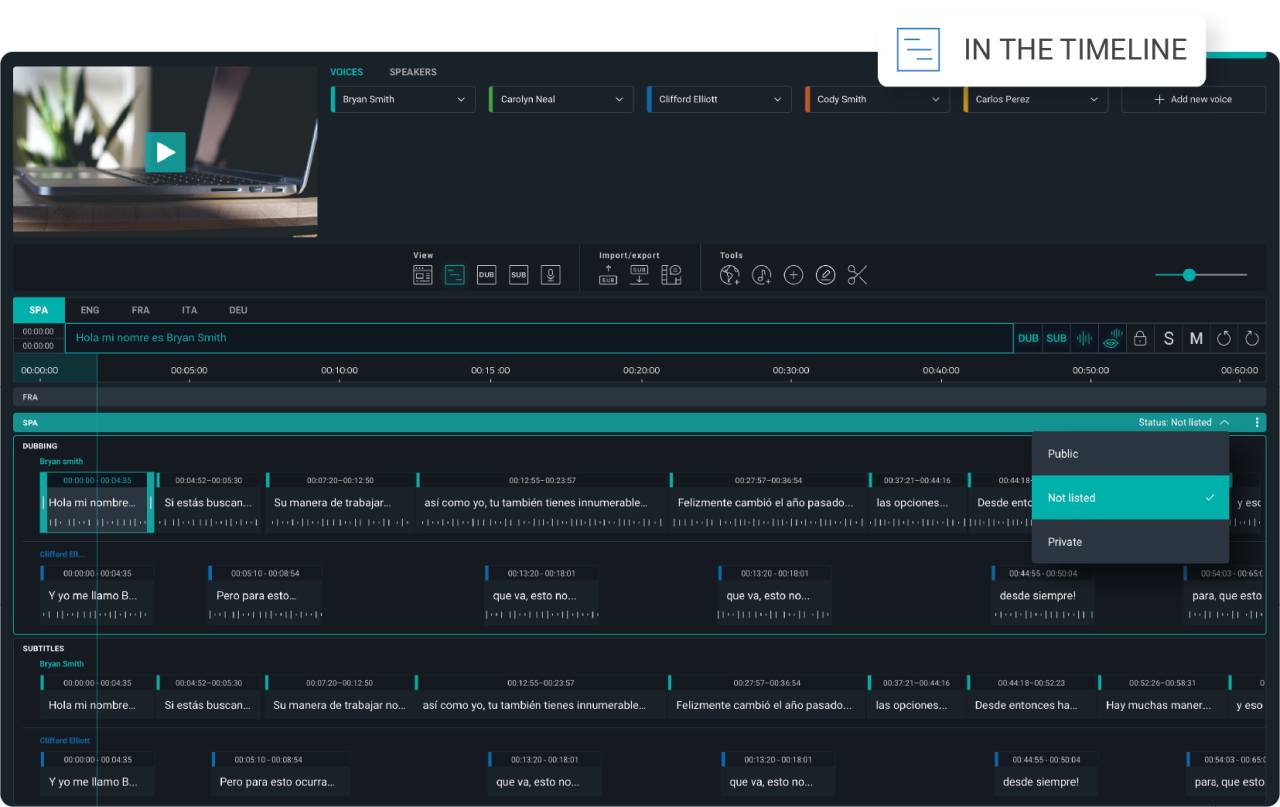Image resolution: width=1280 pixels, height=807 pixels.
Task: Switch to the ENG language tab
Action: coord(90,310)
